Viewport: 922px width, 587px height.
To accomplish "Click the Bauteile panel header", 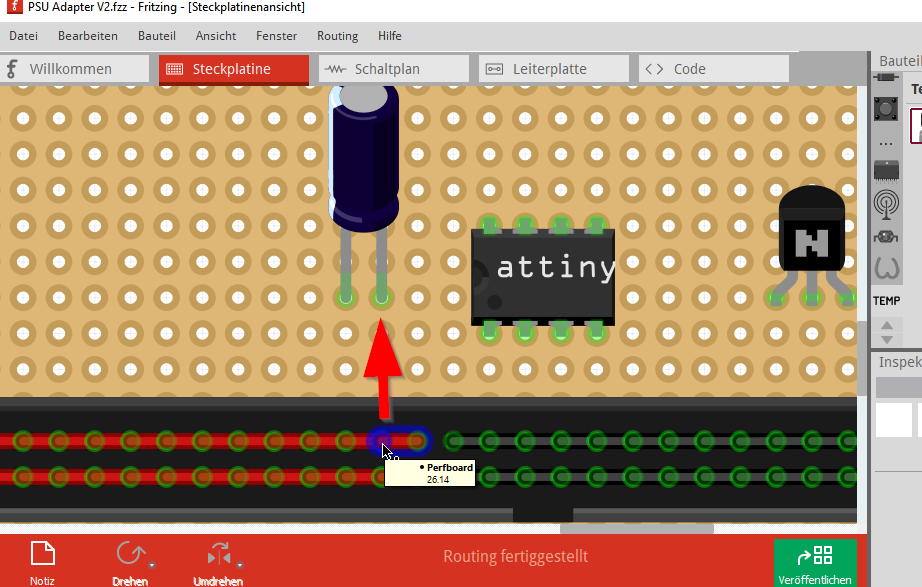I will pyautogui.click(x=899, y=61).
